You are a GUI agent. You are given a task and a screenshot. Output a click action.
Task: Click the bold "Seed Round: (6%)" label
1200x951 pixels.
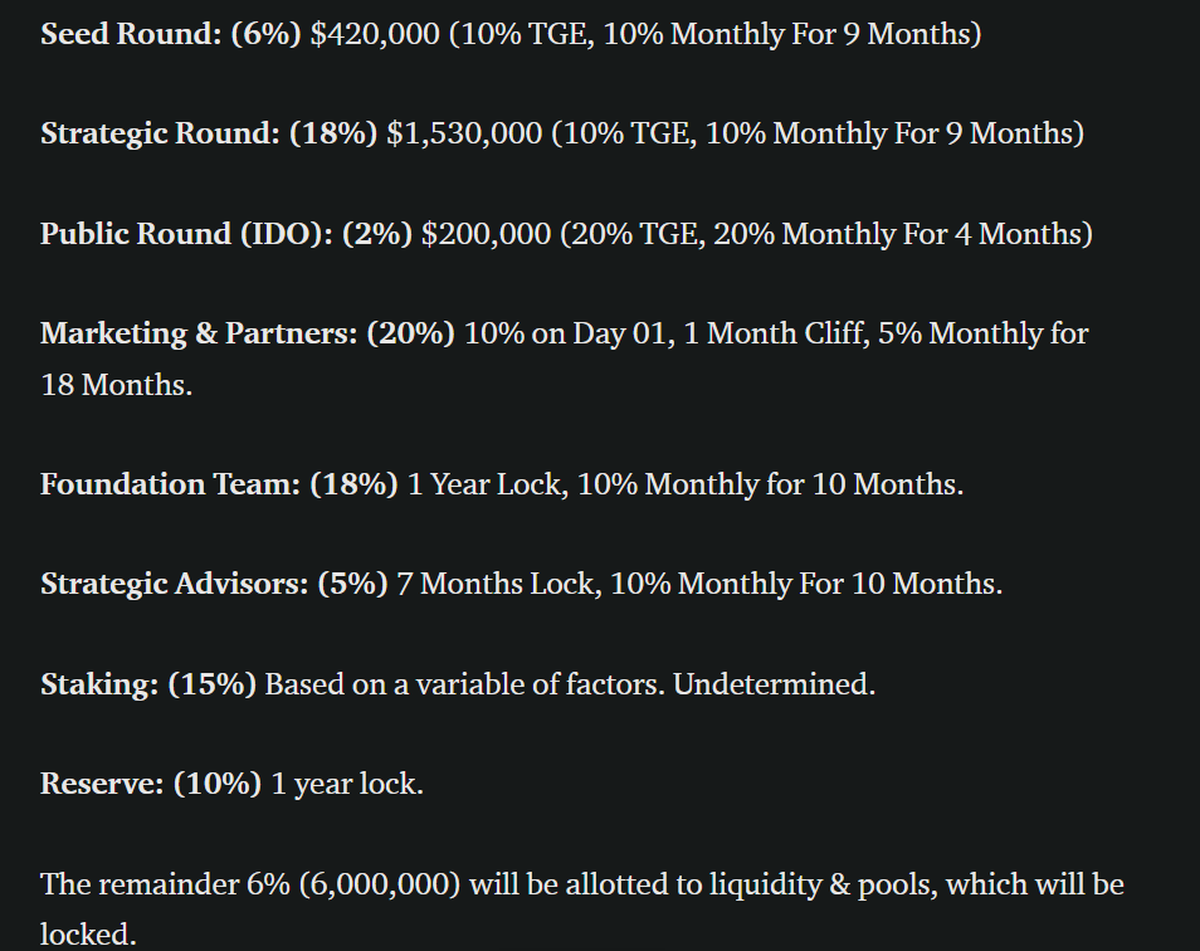(x=171, y=34)
